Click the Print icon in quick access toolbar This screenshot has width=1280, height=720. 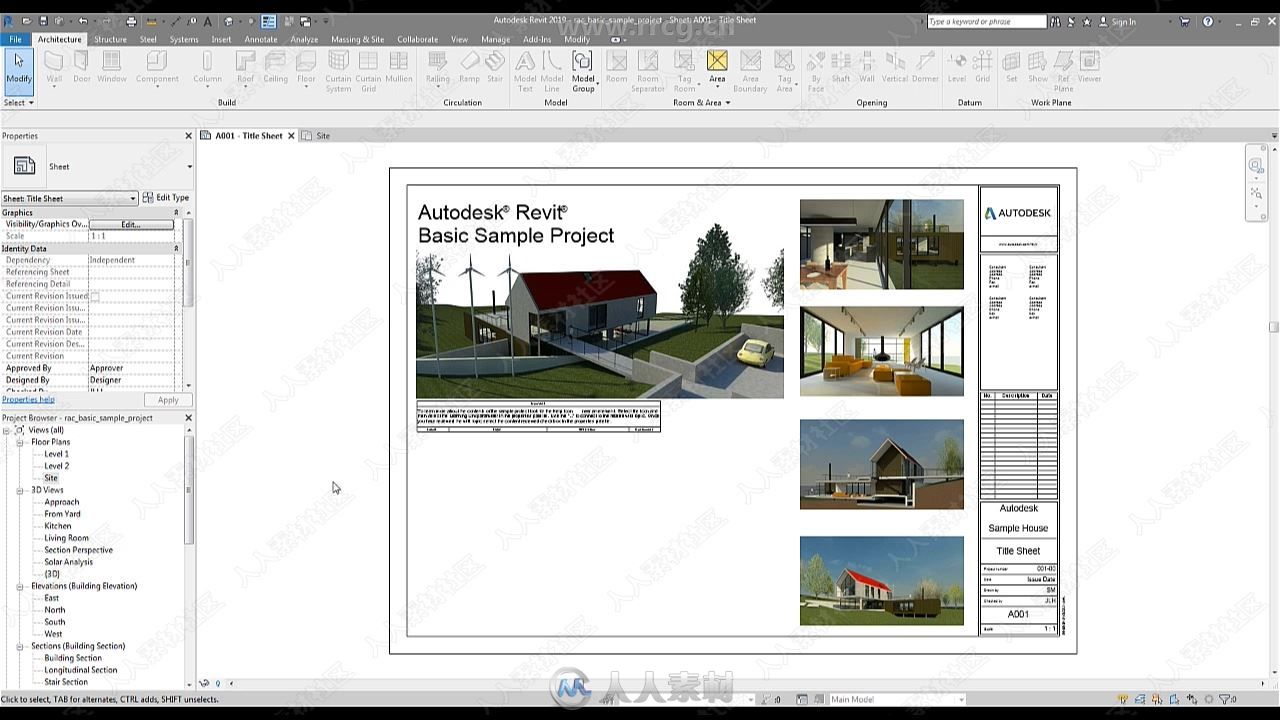131,21
